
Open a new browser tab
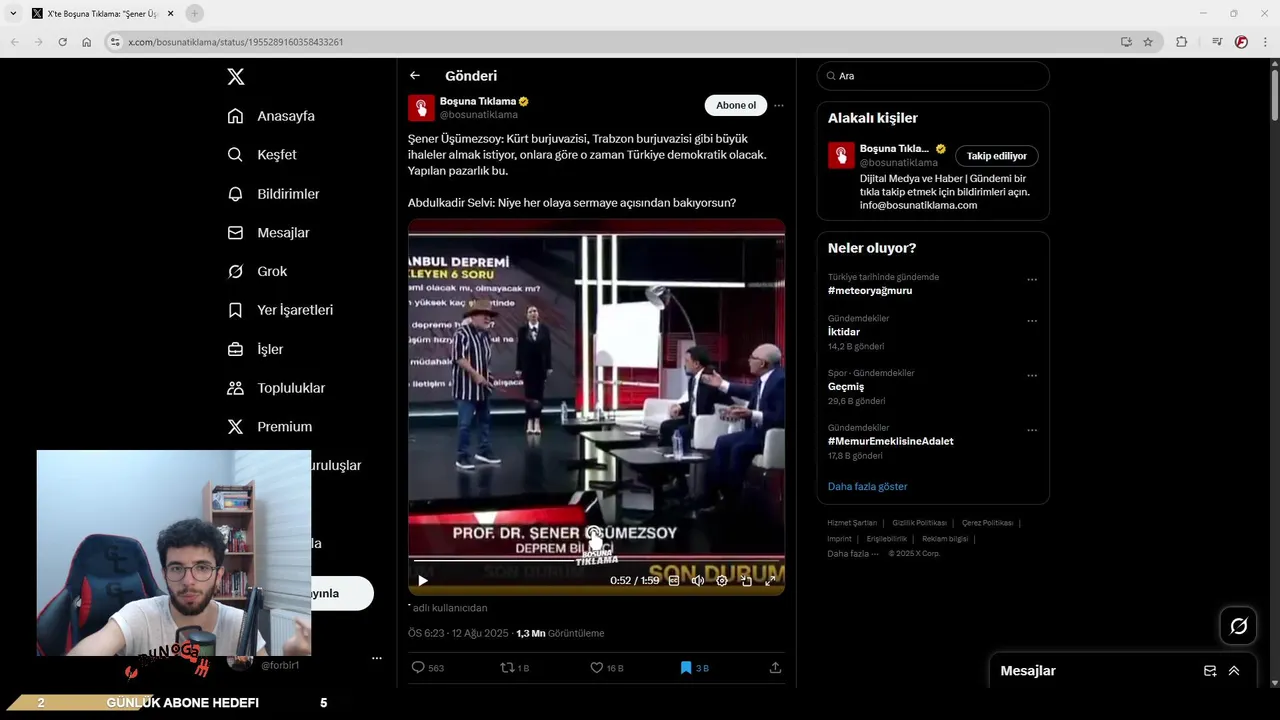coord(194,13)
